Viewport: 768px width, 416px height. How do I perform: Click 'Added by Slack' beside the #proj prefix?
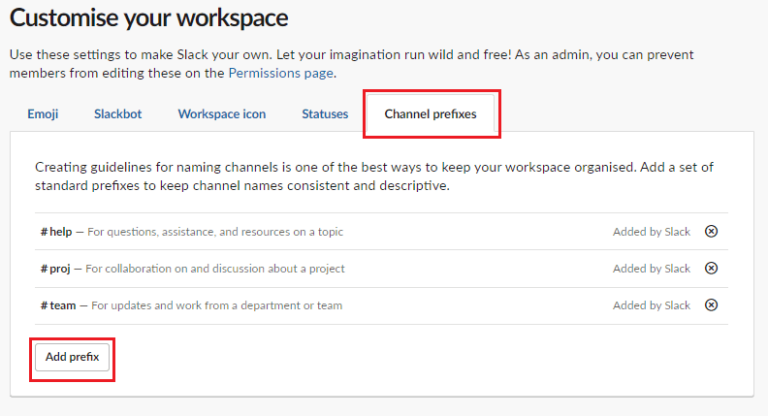(651, 269)
